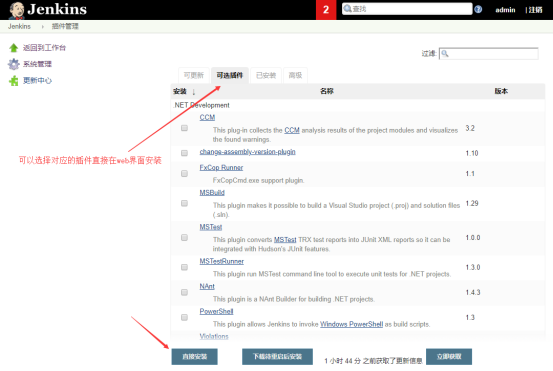This screenshot has width=553, height=371.
Task: Open the MSTestRunner plugin link
Action: [x=222, y=261]
